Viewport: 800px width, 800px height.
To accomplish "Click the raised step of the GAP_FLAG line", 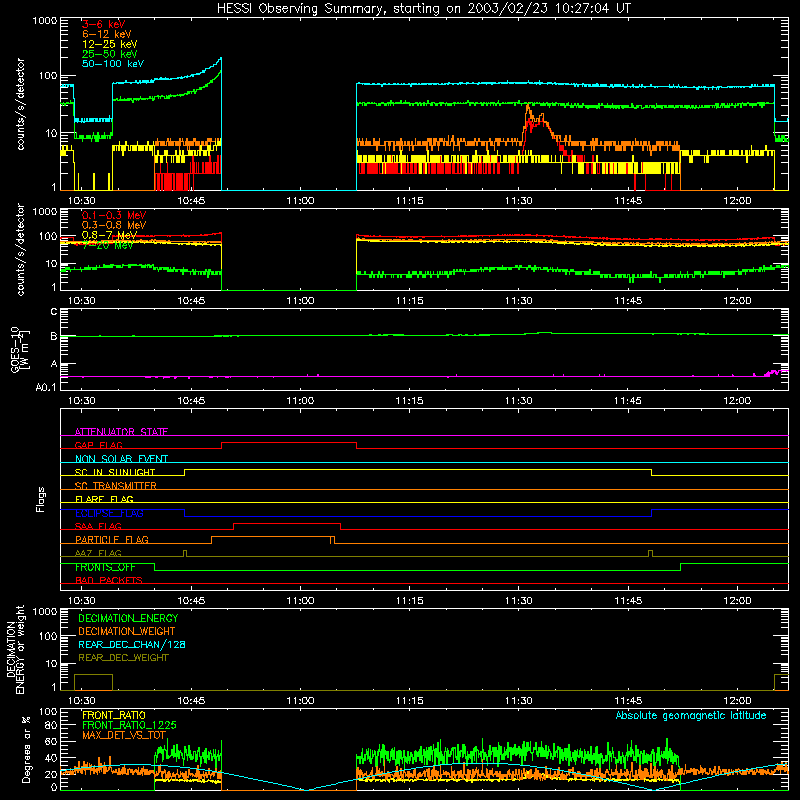I will click(289, 442).
